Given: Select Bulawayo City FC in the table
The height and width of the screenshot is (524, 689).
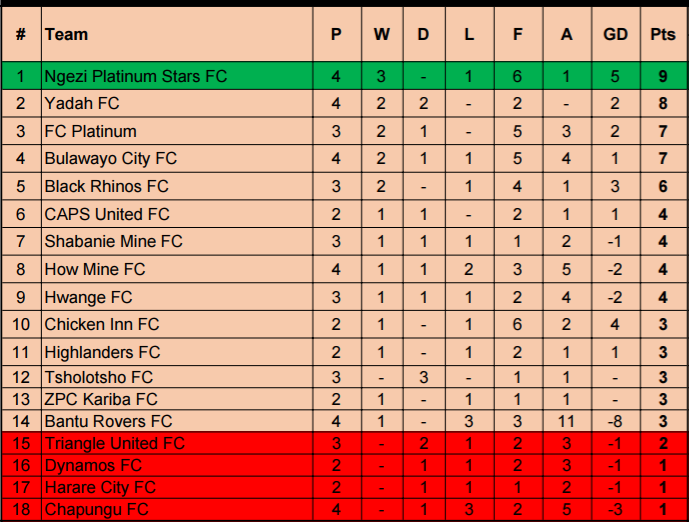Looking at the screenshot, I should point(110,158).
